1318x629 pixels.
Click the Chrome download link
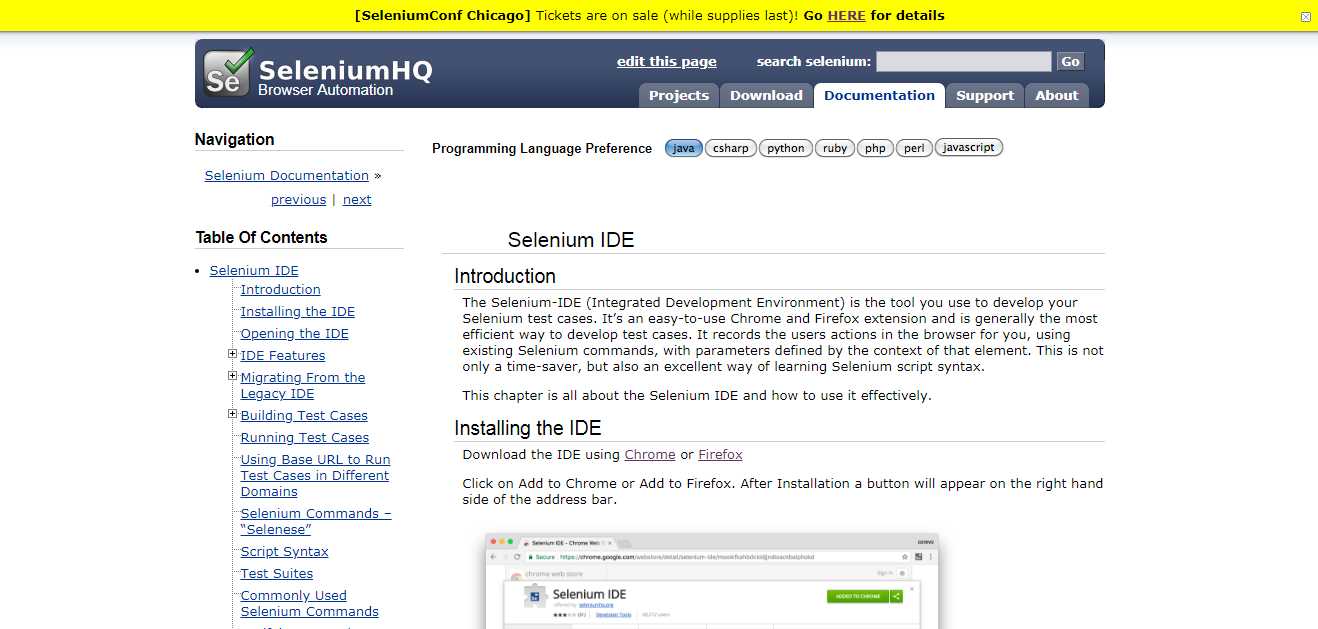(x=650, y=454)
